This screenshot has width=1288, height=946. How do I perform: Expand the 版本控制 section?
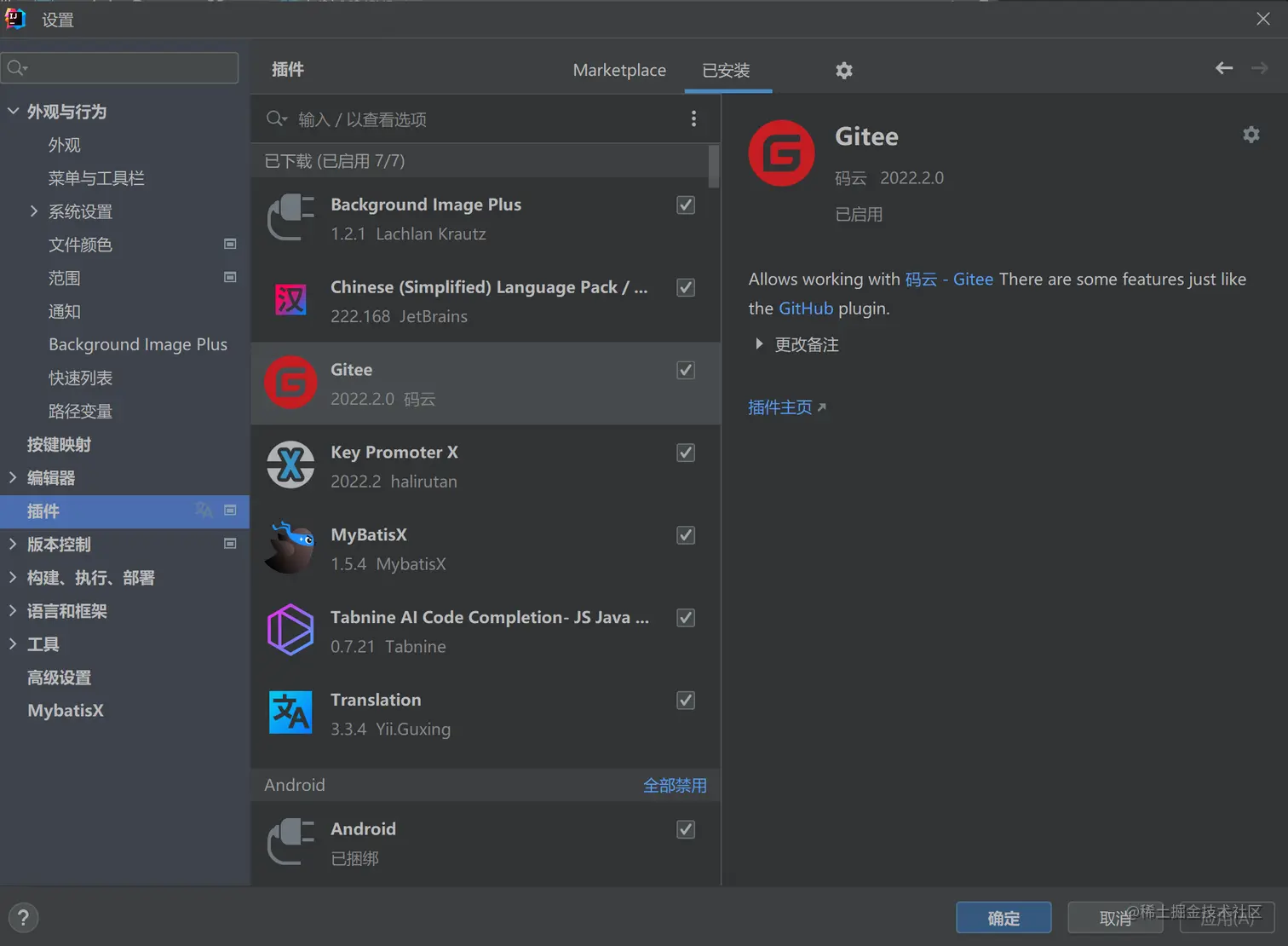(13, 544)
